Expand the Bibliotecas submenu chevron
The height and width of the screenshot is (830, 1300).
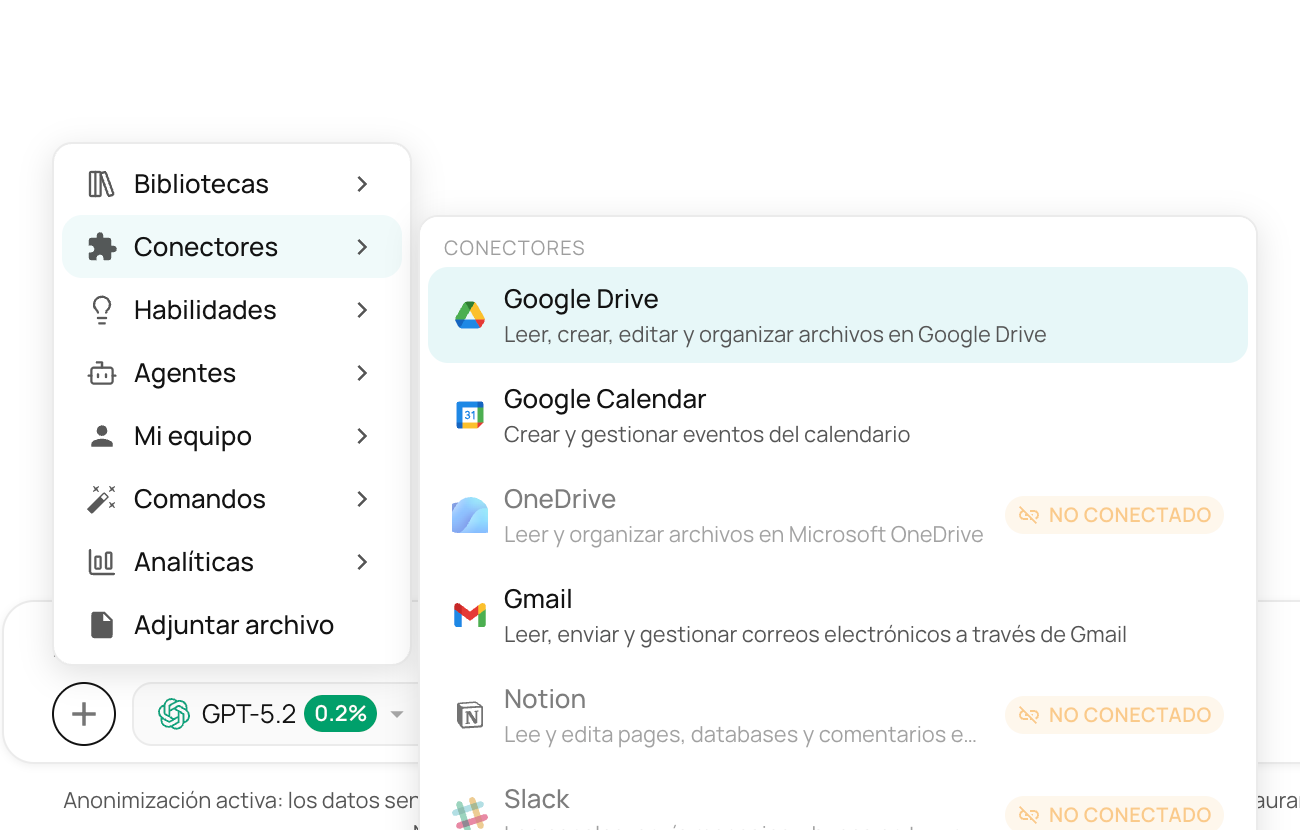point(362,184)
